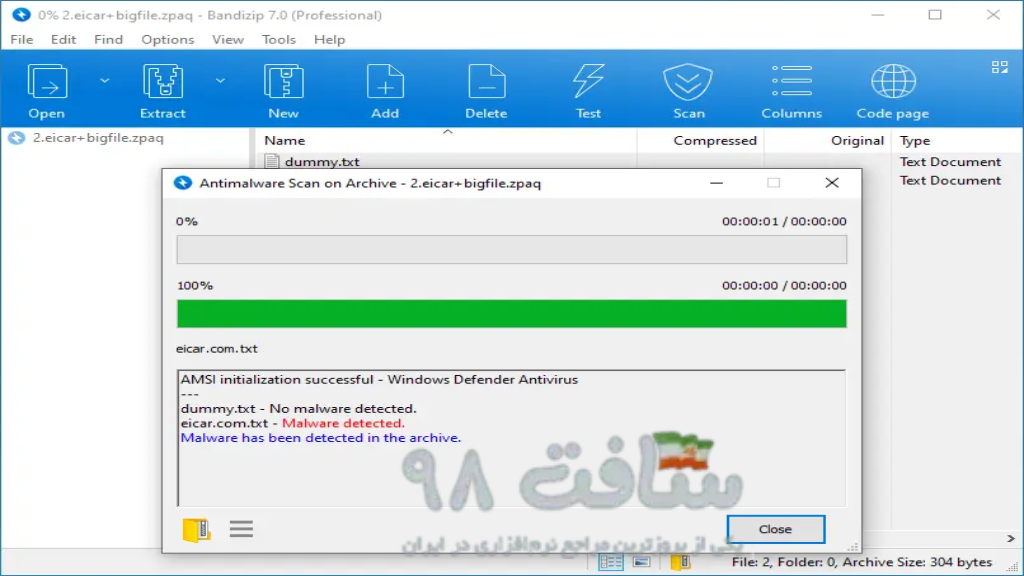Sort by the Compressed column header
Viewport: 1024px width, 576px height.
[715, 140]
